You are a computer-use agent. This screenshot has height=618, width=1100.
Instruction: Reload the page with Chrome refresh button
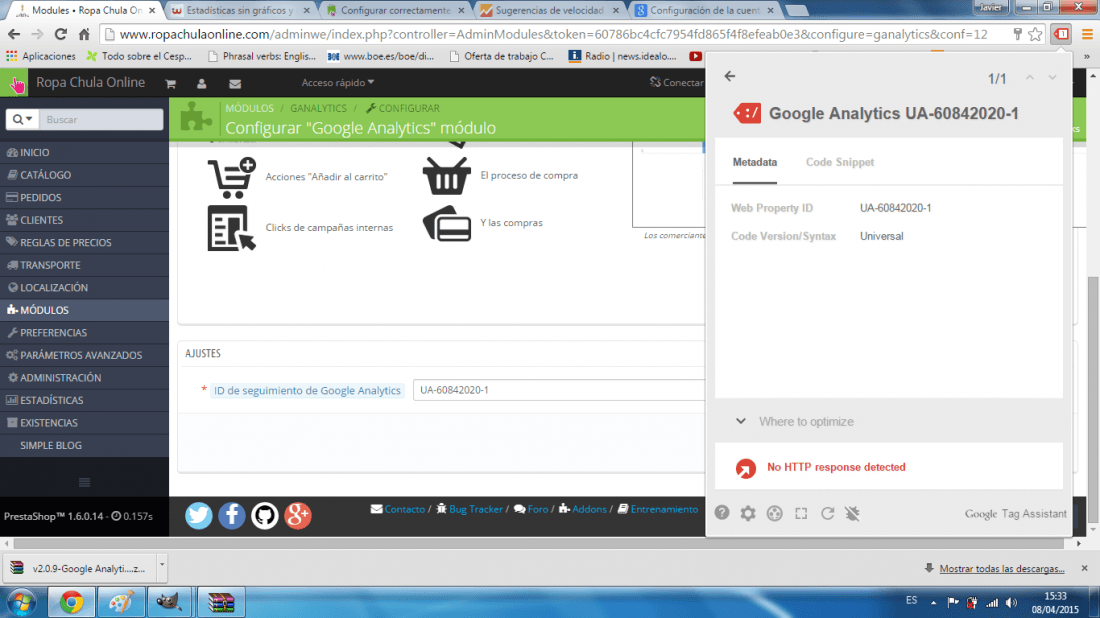(60, 34)
